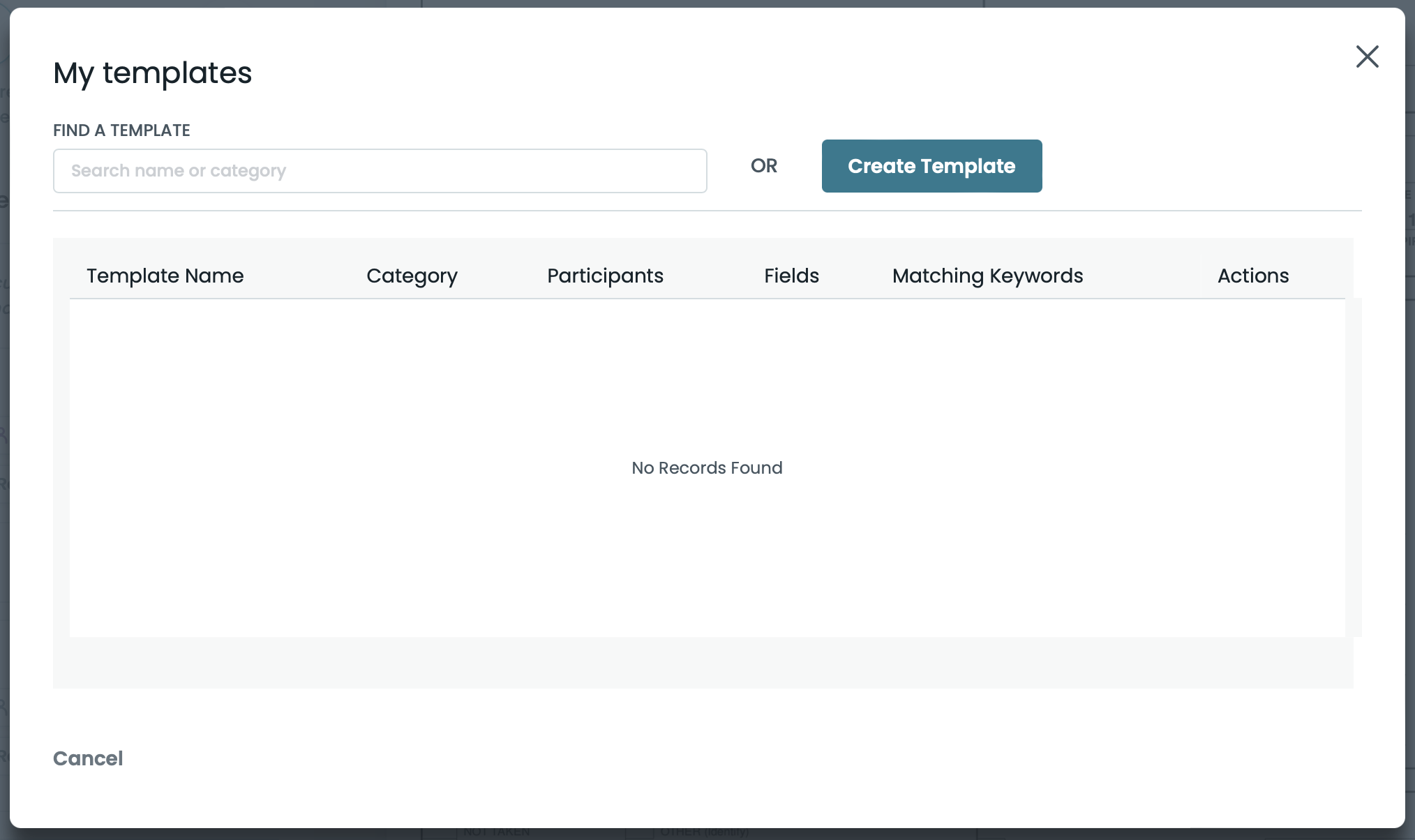Close the My templates dialog
Image resolution: width=1415 pixels, height=840 pixels.
click(x=1367, y=57)
